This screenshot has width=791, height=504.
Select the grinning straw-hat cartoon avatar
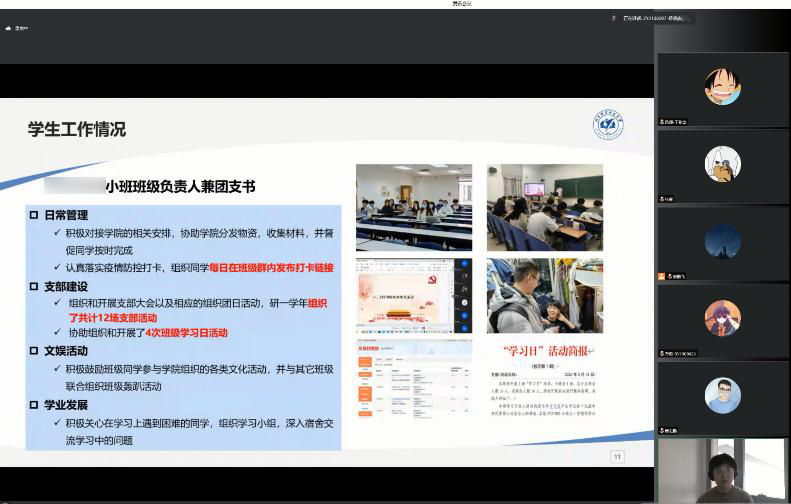(722, 87)
